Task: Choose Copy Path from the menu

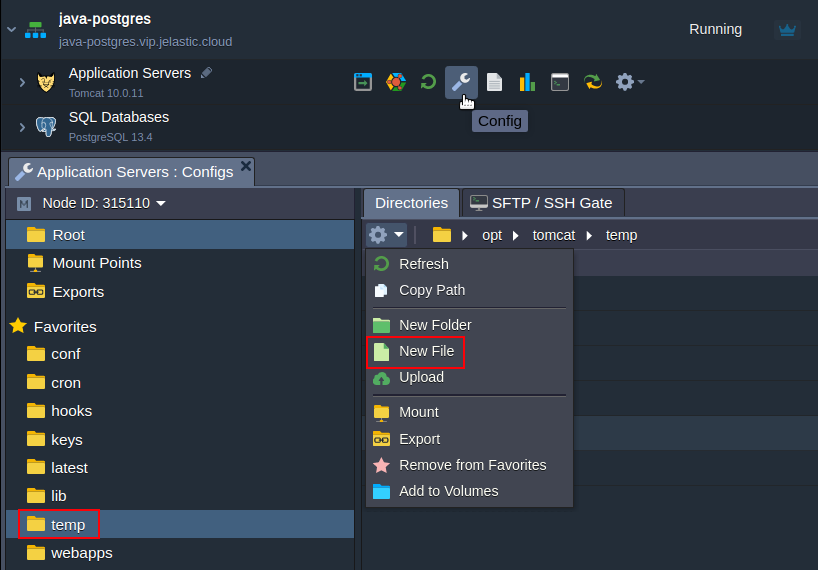Action: click(x=470, y=290)
